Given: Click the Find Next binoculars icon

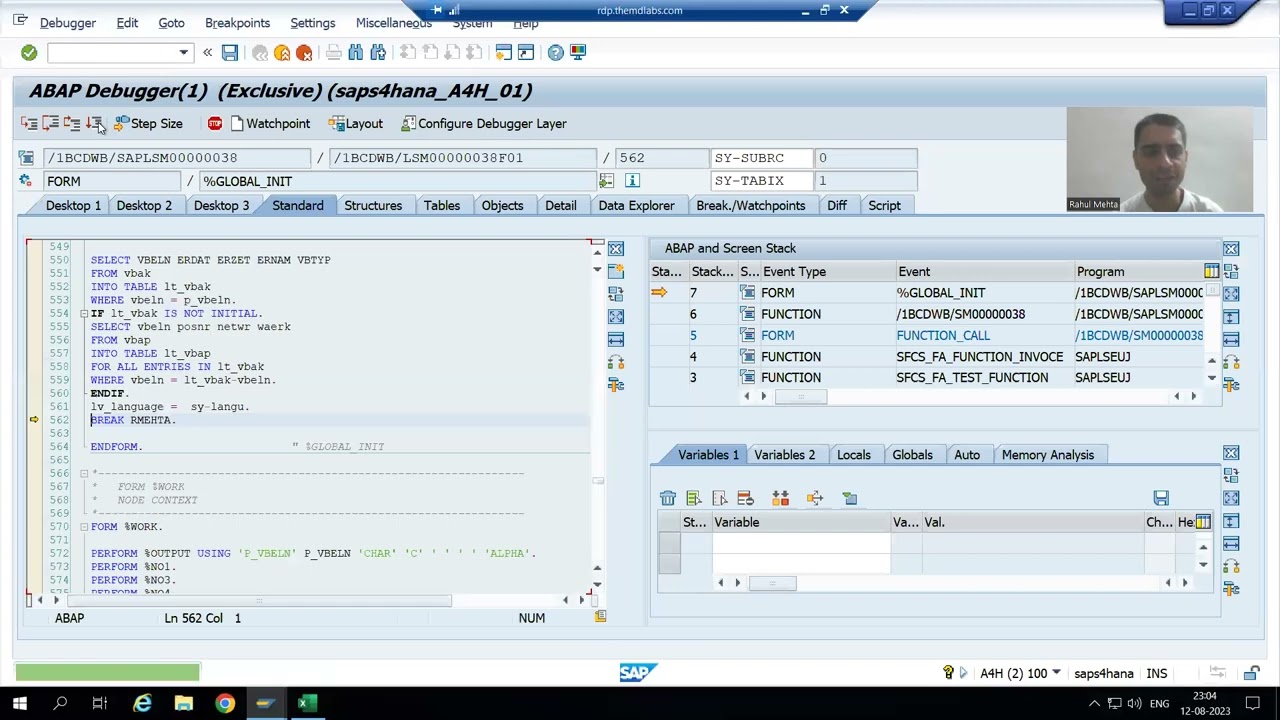Looking at the screenshot, I should (378, 52).
